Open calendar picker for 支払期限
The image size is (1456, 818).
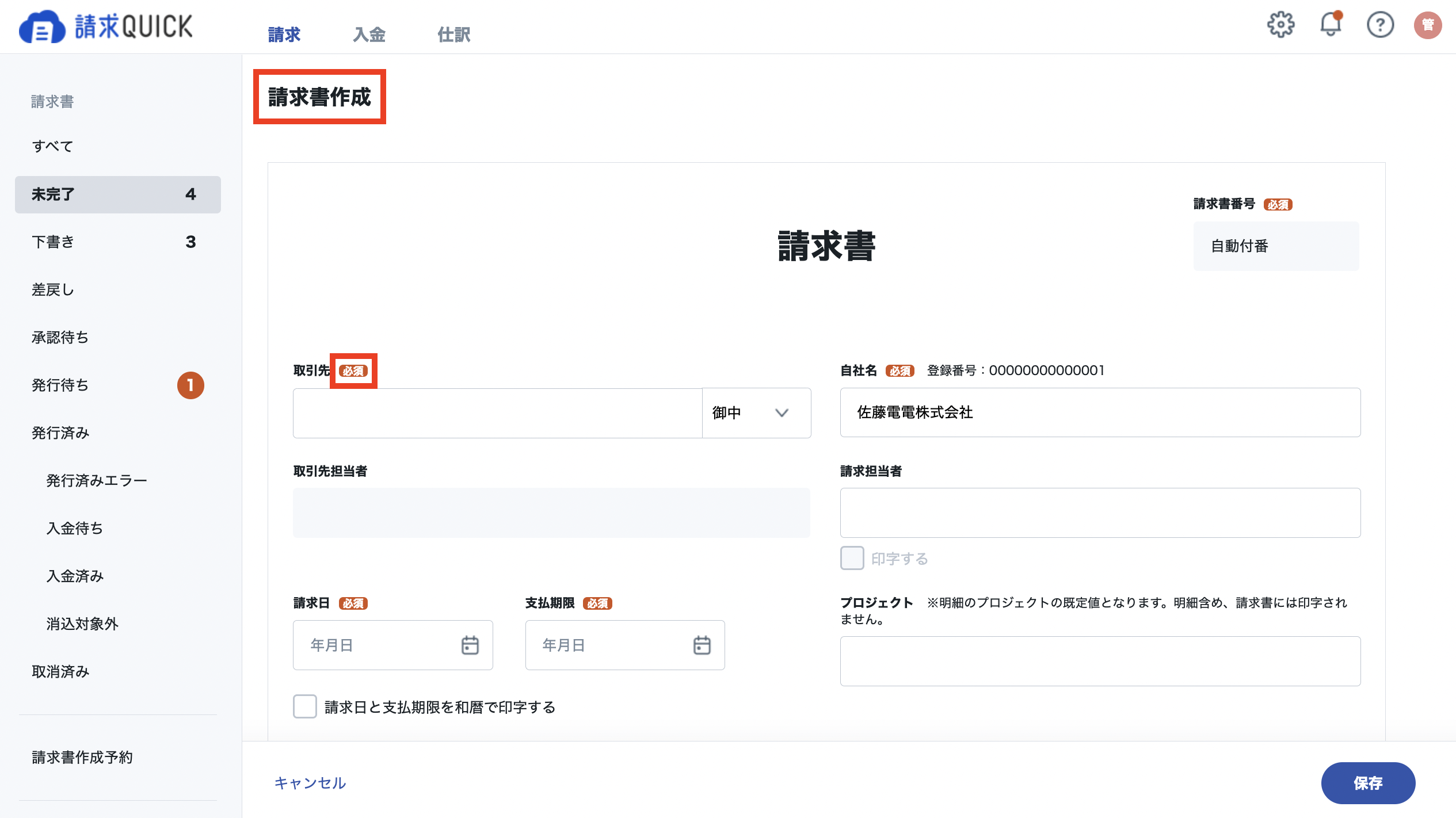click(702, 645)
